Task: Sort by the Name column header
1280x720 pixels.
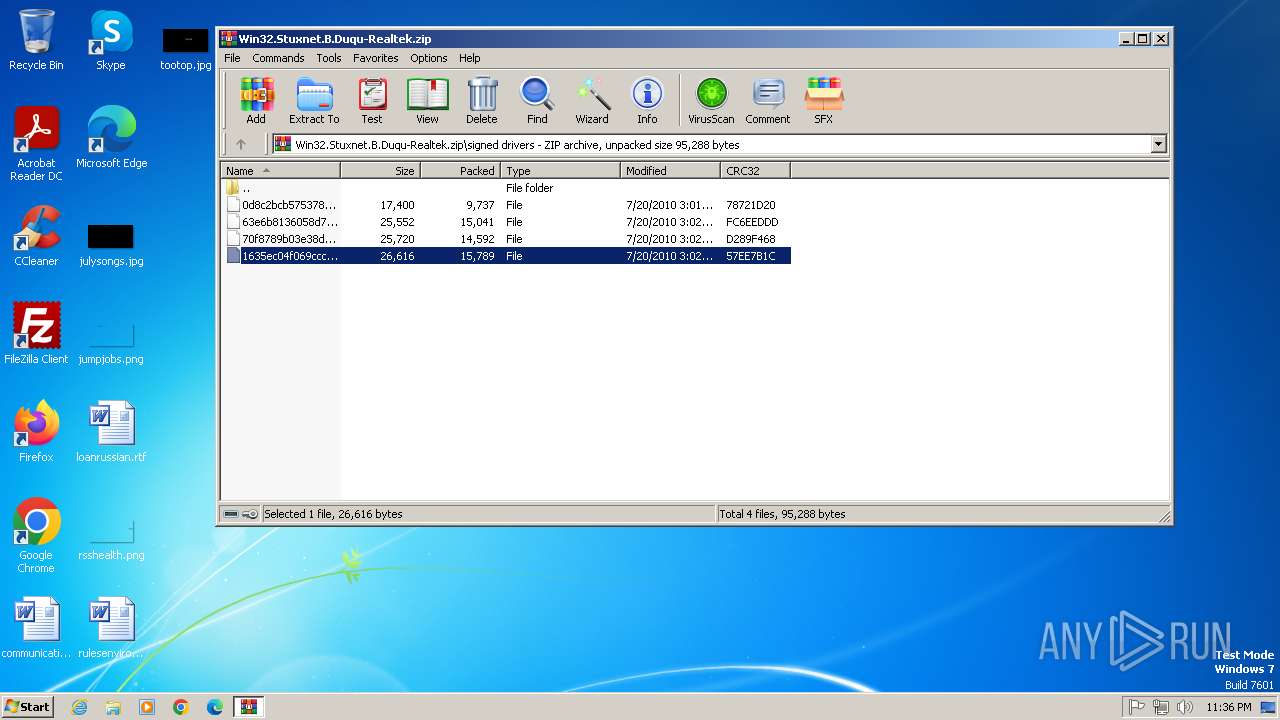Action: pos(280,171)
